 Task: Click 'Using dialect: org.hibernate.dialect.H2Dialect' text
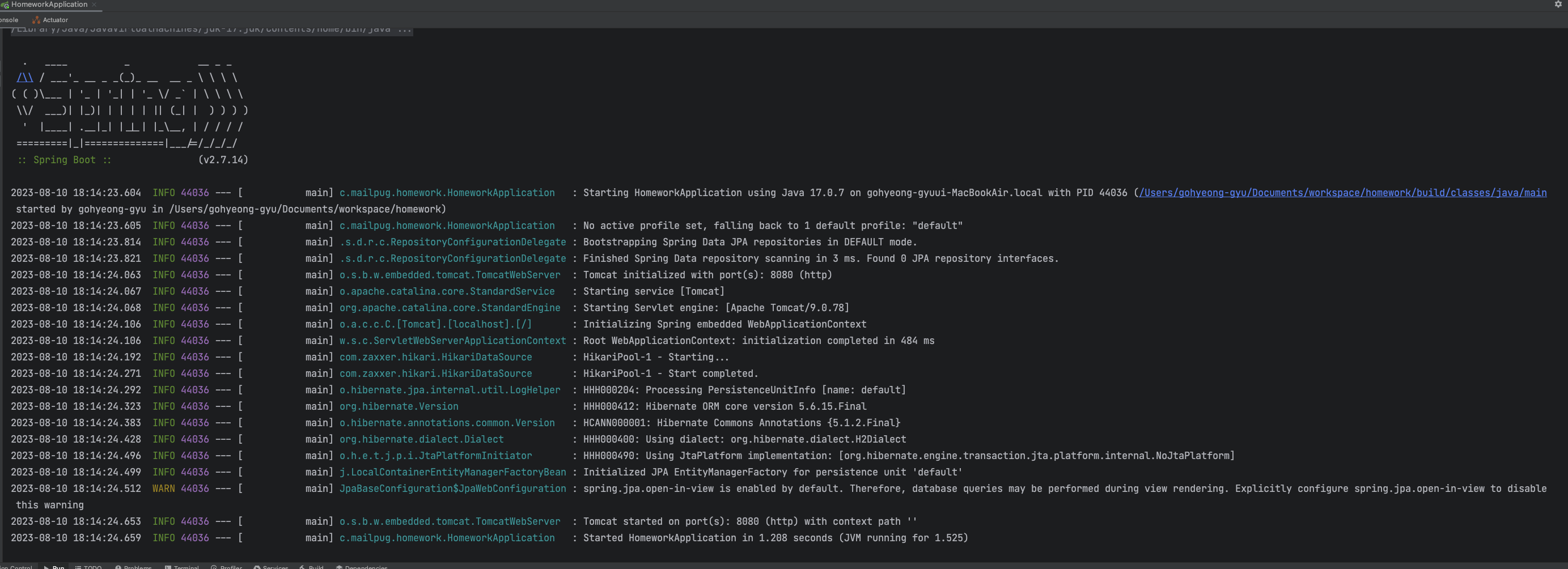point(775,439)
